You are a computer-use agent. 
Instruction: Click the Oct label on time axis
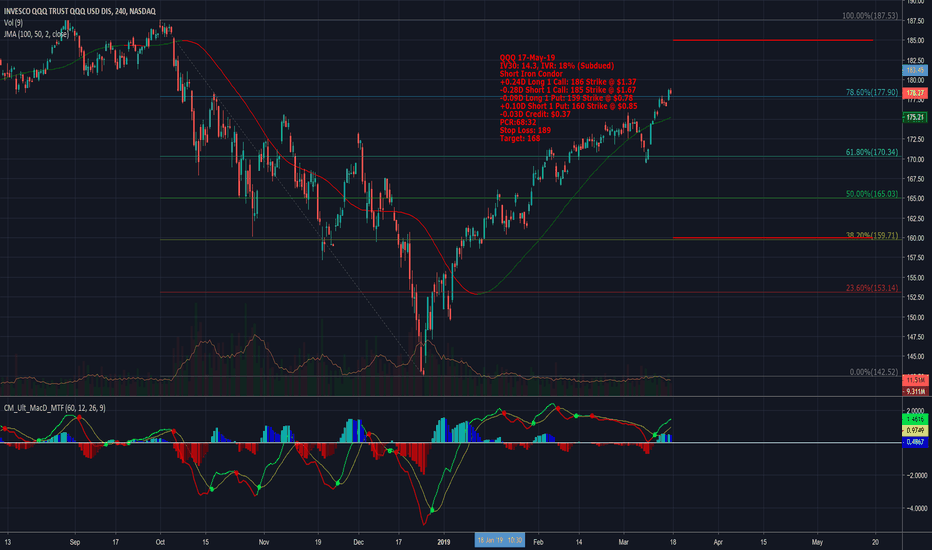point(160,542)
